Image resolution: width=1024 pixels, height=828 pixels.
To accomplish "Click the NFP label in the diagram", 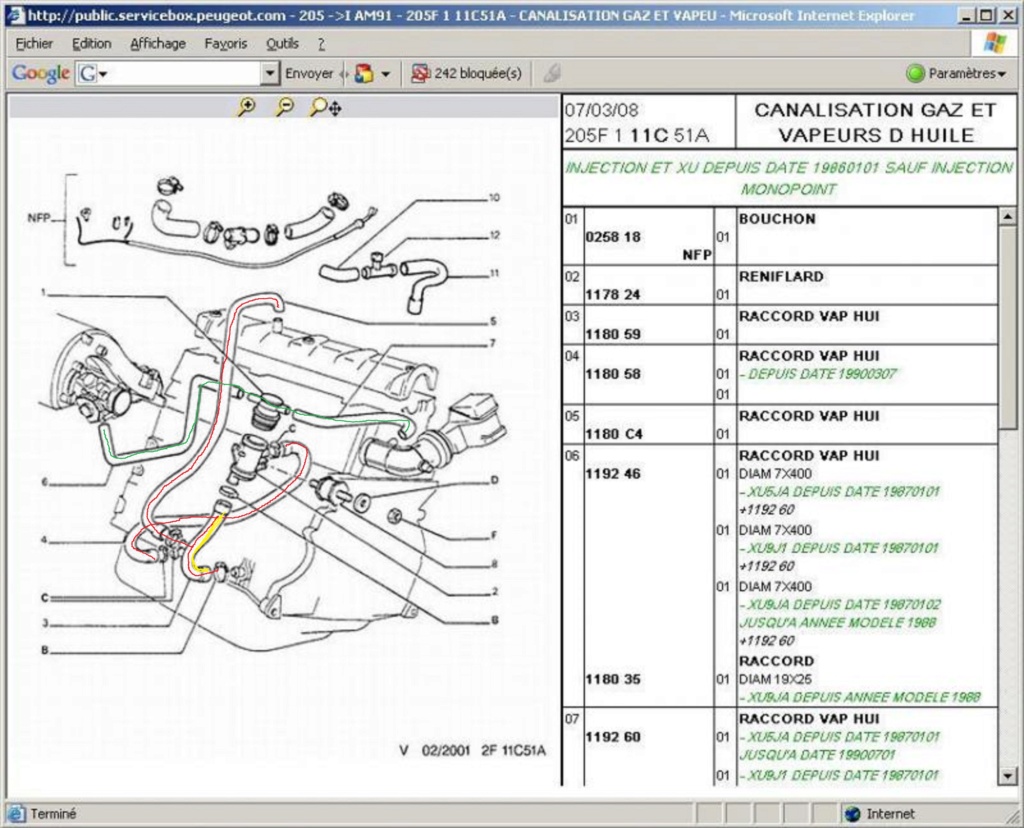I will (x=39, y=218).
